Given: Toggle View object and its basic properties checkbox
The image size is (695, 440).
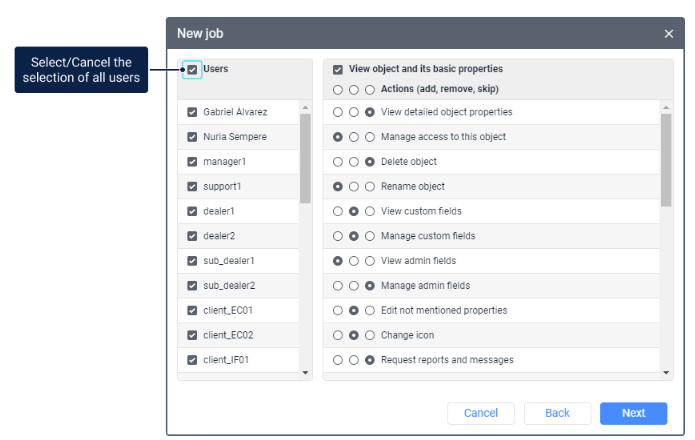Looking at the screenshot, I should (x=338, y=70).
